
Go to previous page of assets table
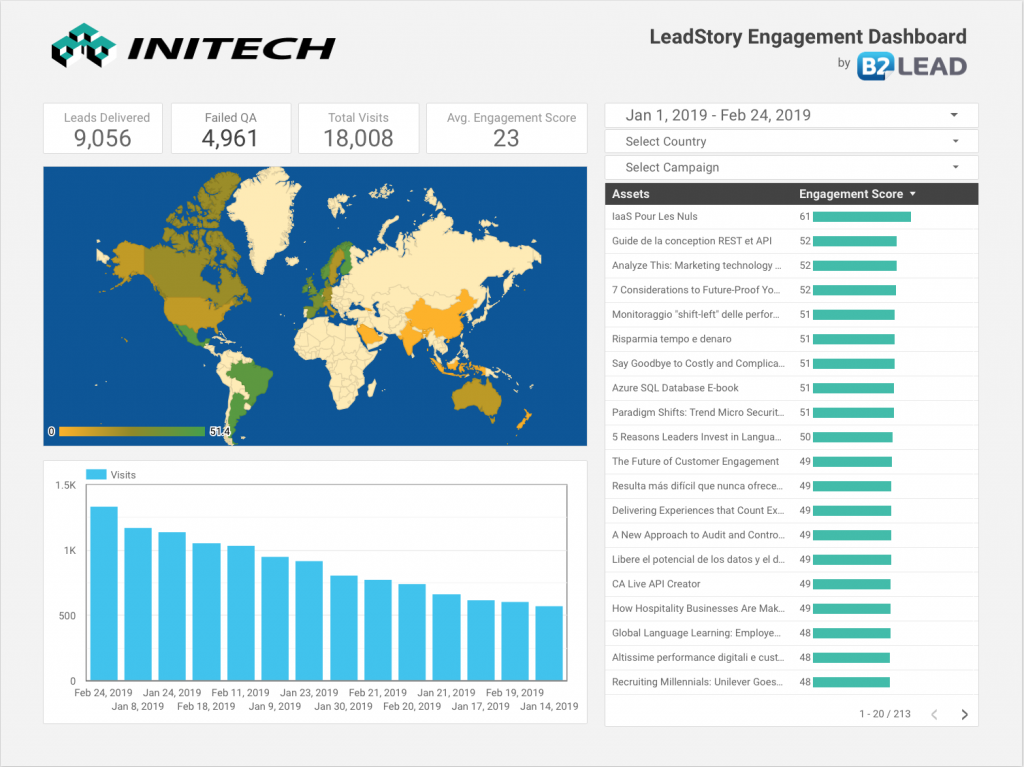click(x=935, y=714)
